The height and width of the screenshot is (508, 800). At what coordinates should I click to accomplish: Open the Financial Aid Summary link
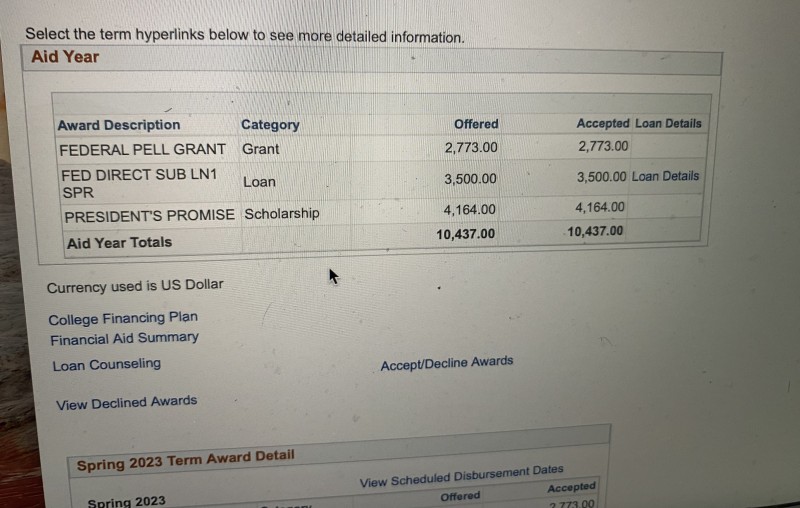[x=124, y=338]
